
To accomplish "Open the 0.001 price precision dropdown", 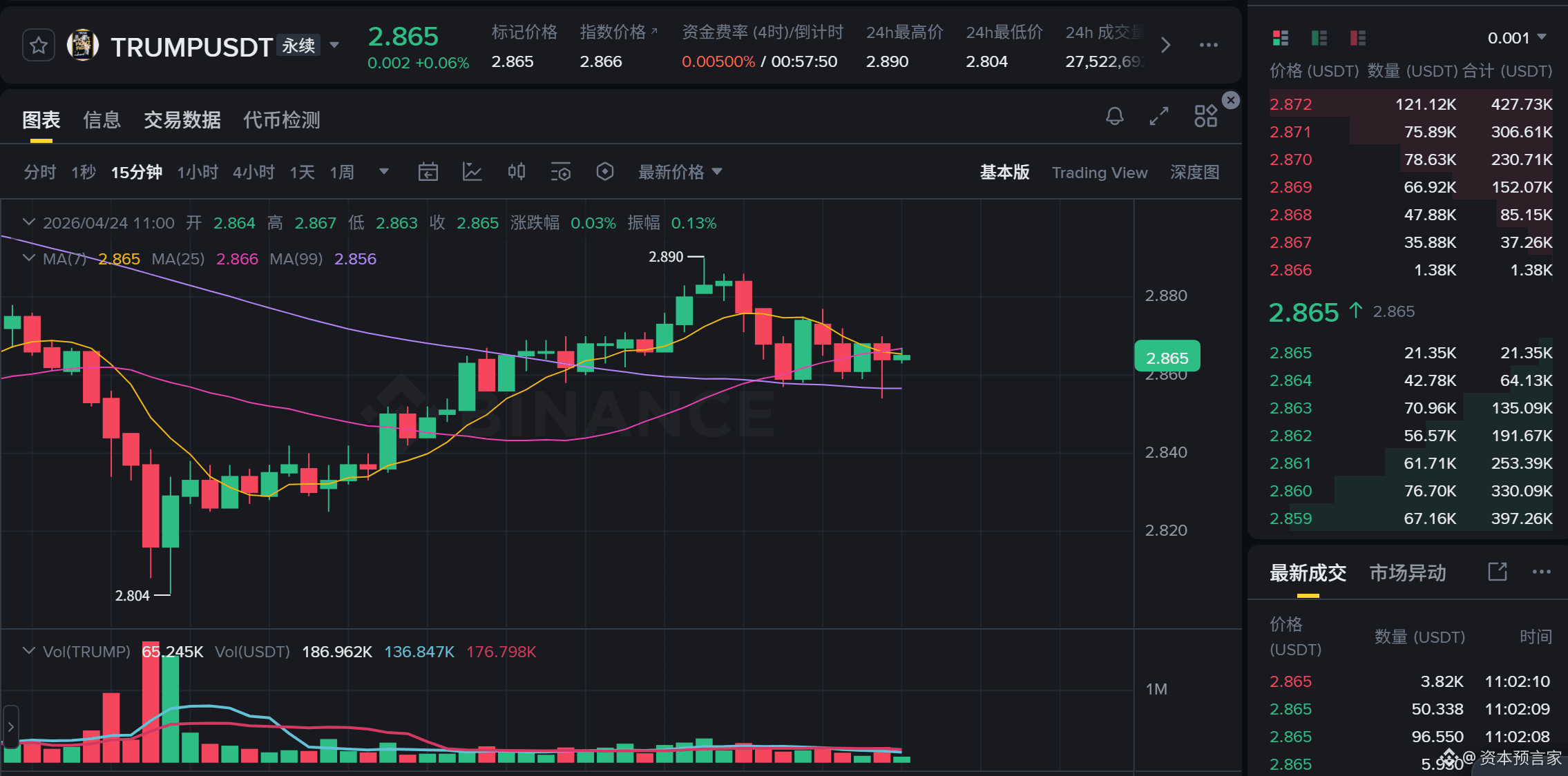I will click(1517, 38).
